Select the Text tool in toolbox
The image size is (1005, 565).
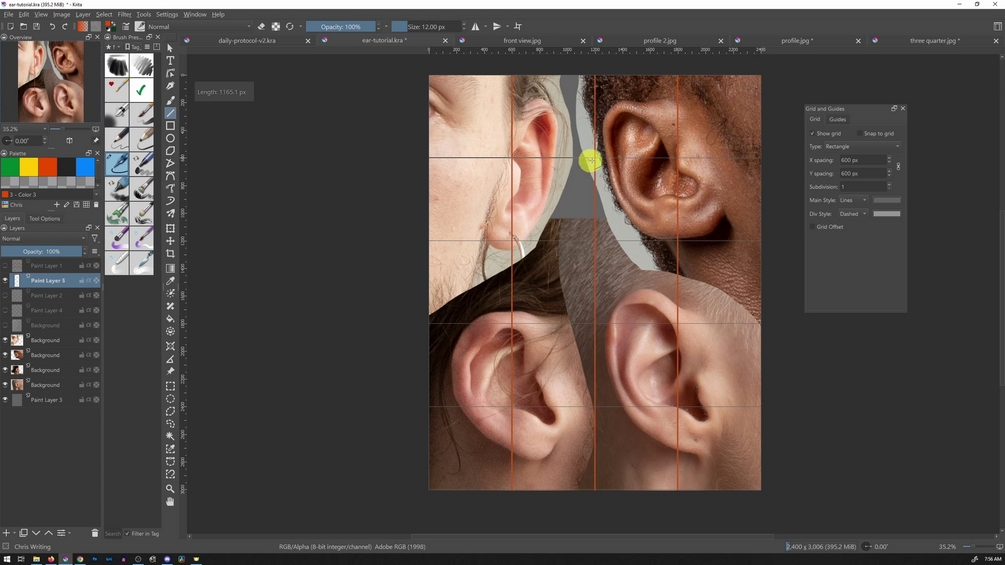click(x=170, y=60)
